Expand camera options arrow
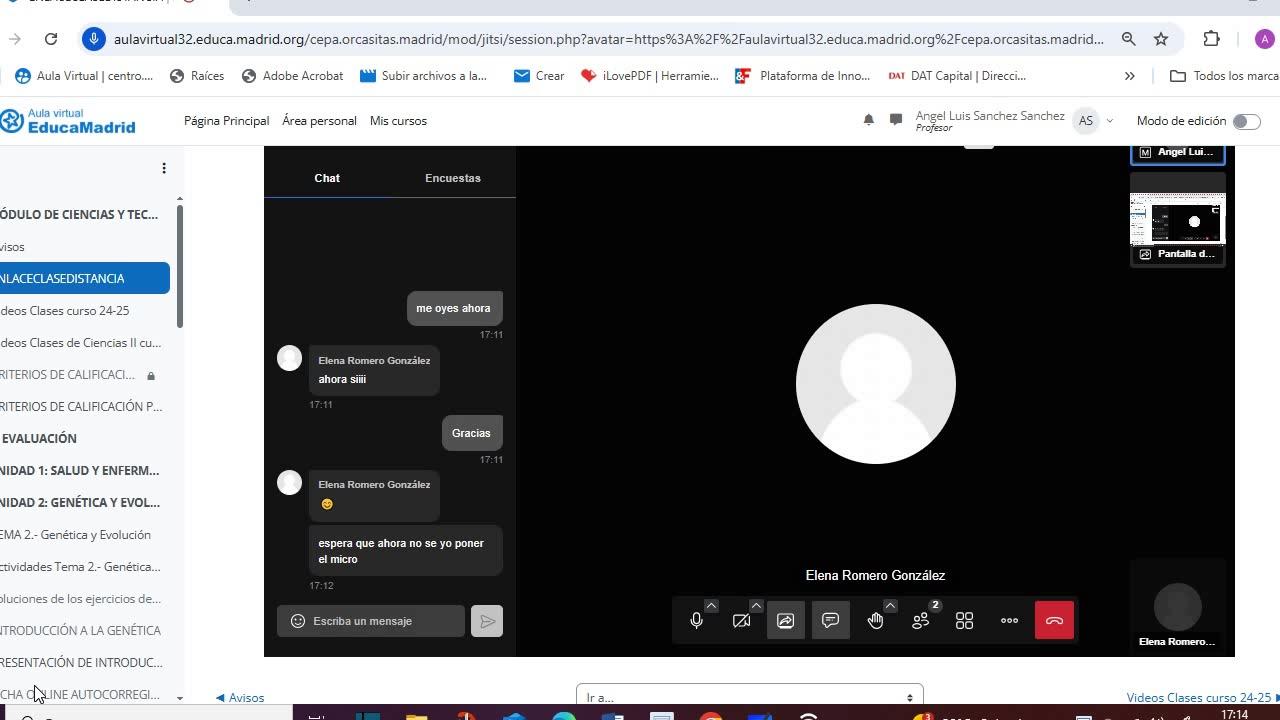This screenshot has height=720, width=1280. pyautogui.click(x=756, y=605)
